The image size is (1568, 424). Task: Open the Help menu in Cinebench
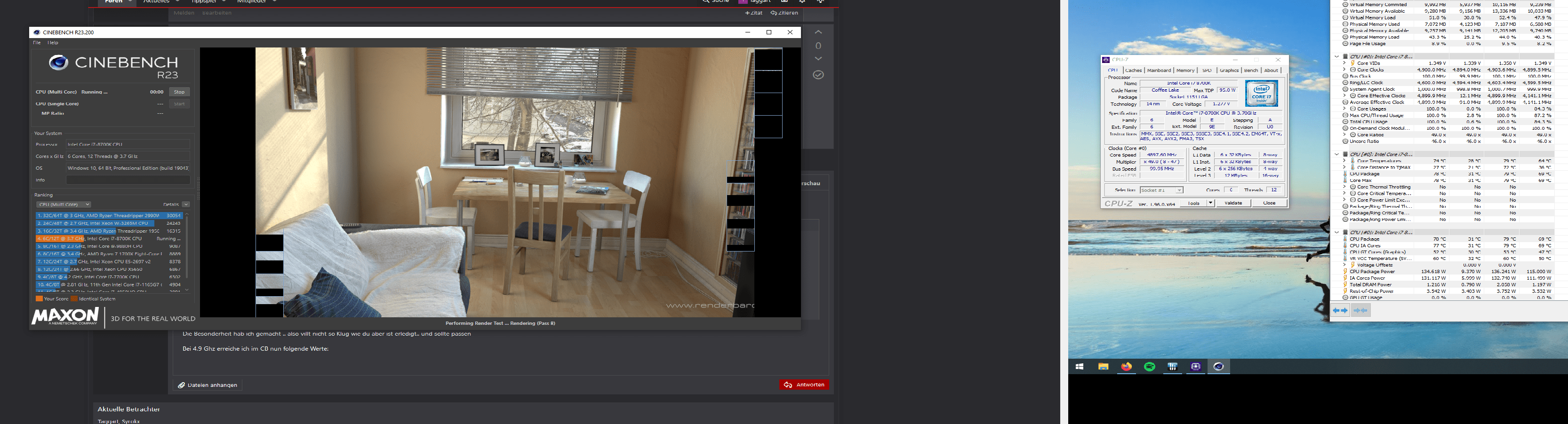[x=53, y=43]
